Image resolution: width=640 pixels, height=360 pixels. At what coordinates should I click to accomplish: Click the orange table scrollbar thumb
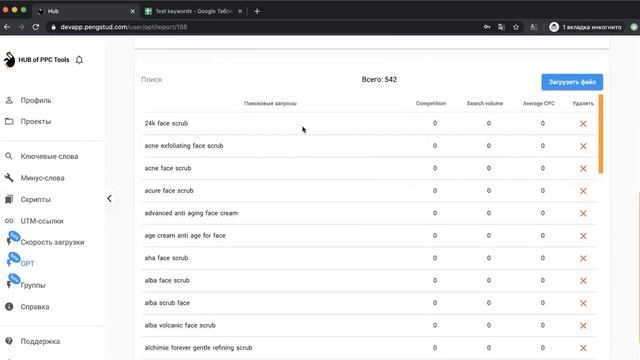601,134
